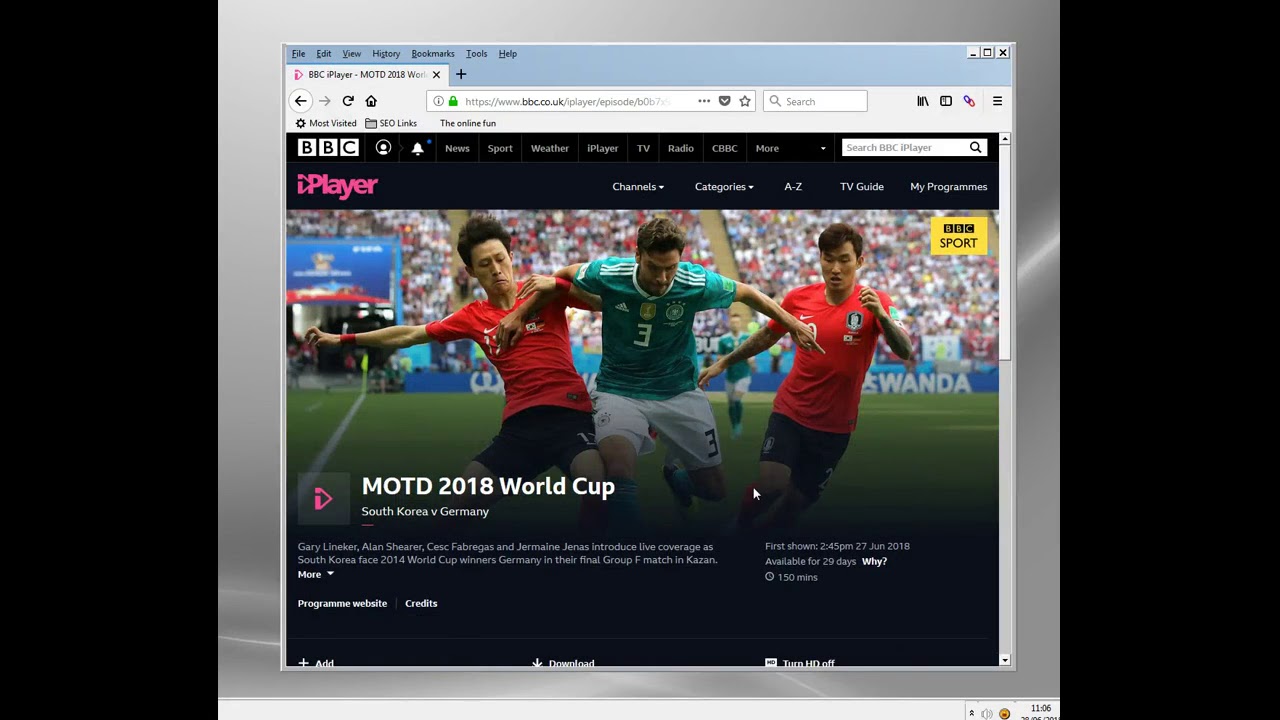The height and width of the screenshot is (720, 1280).
Task: Open the Firefox Library icon
Action: 923,101
